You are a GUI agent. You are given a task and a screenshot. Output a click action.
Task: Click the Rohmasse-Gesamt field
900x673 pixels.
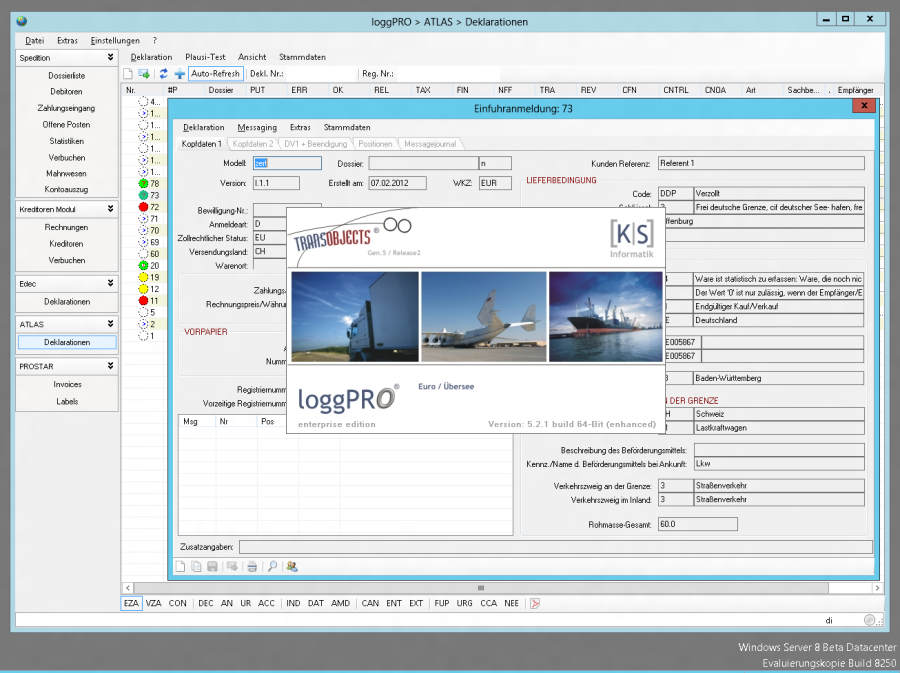[x=697, y=524]
